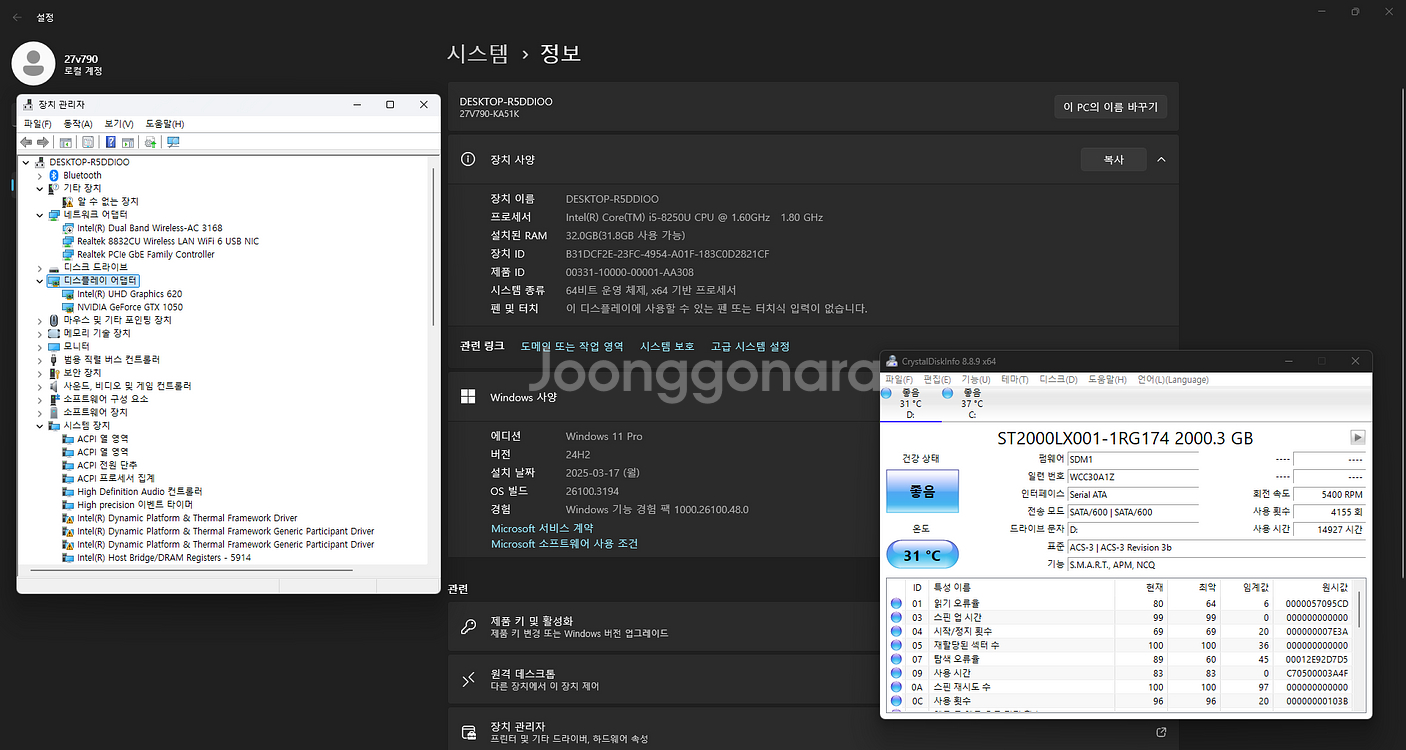Open Device Manager help via question mark icon
This screenshot has height=750, width=1406.
[111, 141]
